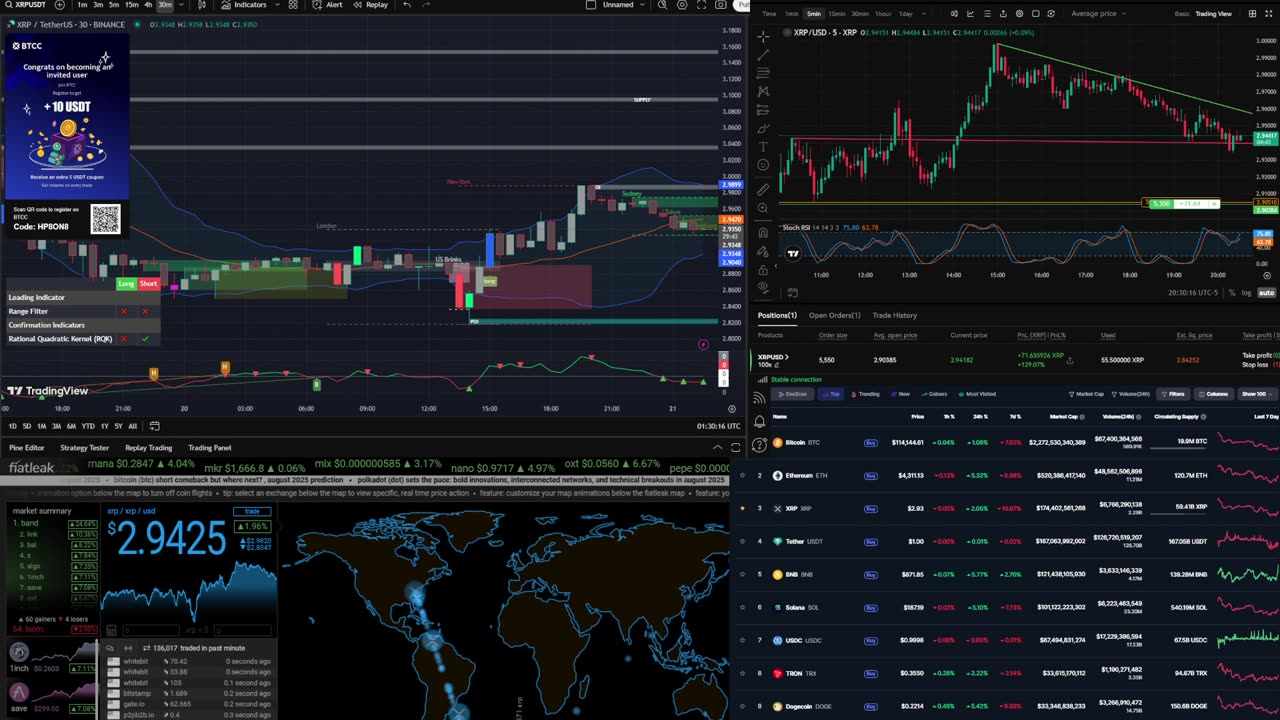Switch to the Strategy Tester tab
The width and height of the screenshot is (1280, 720).
point(84,448)
